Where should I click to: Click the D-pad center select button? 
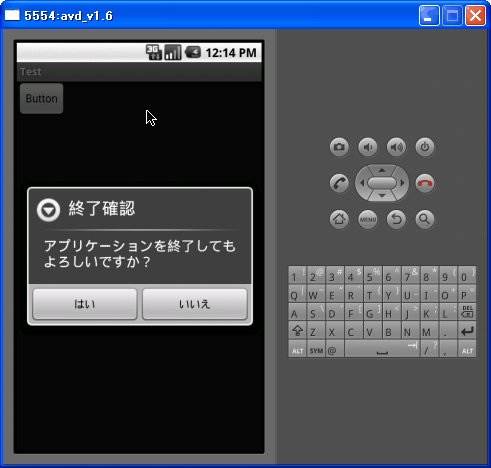382,183
